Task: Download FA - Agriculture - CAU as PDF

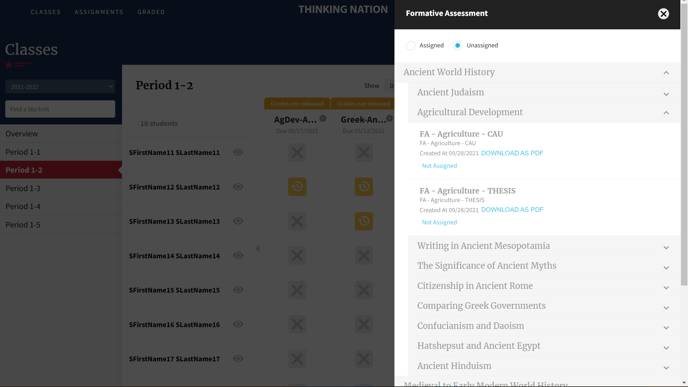Action: tap(512, 153)
